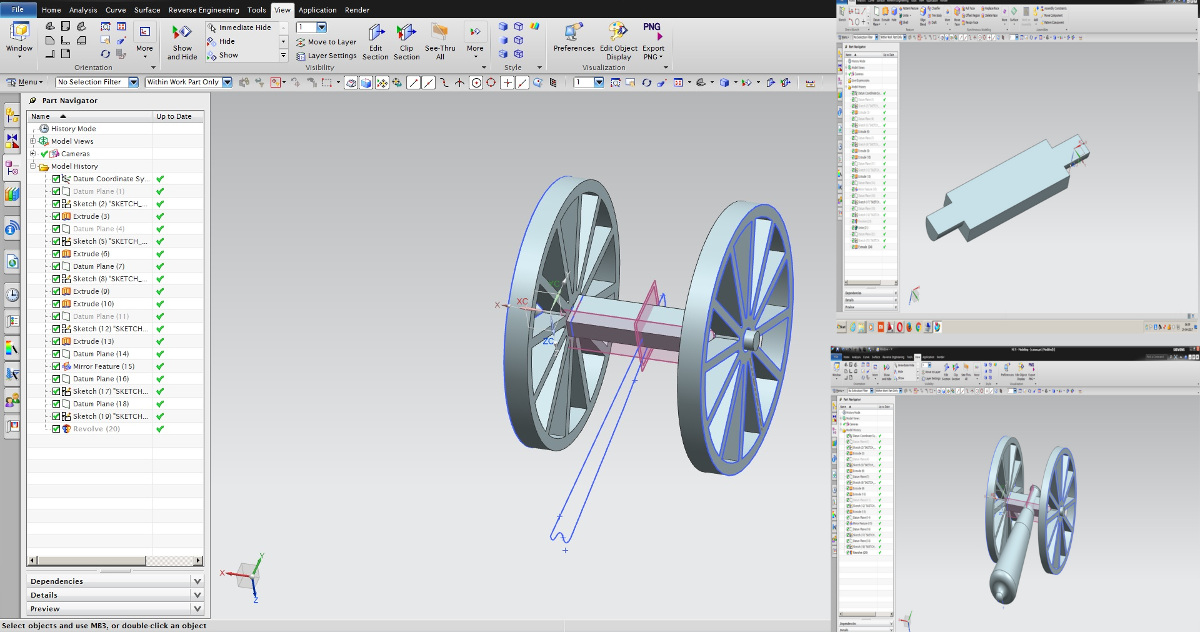Expand the Model Views tree node
The image size is (1200, 632).
point(32,141)
